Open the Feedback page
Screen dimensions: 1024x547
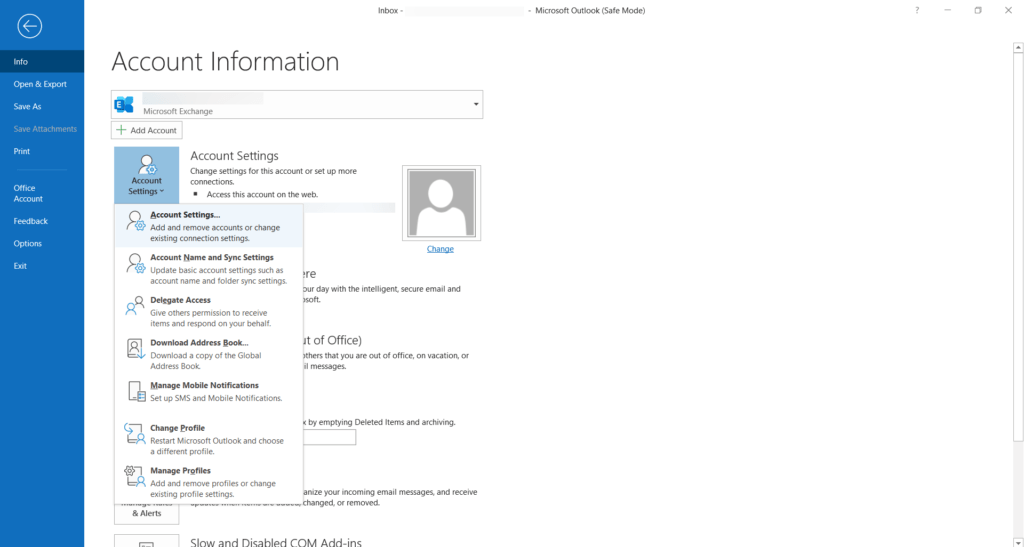pos(42,221)
